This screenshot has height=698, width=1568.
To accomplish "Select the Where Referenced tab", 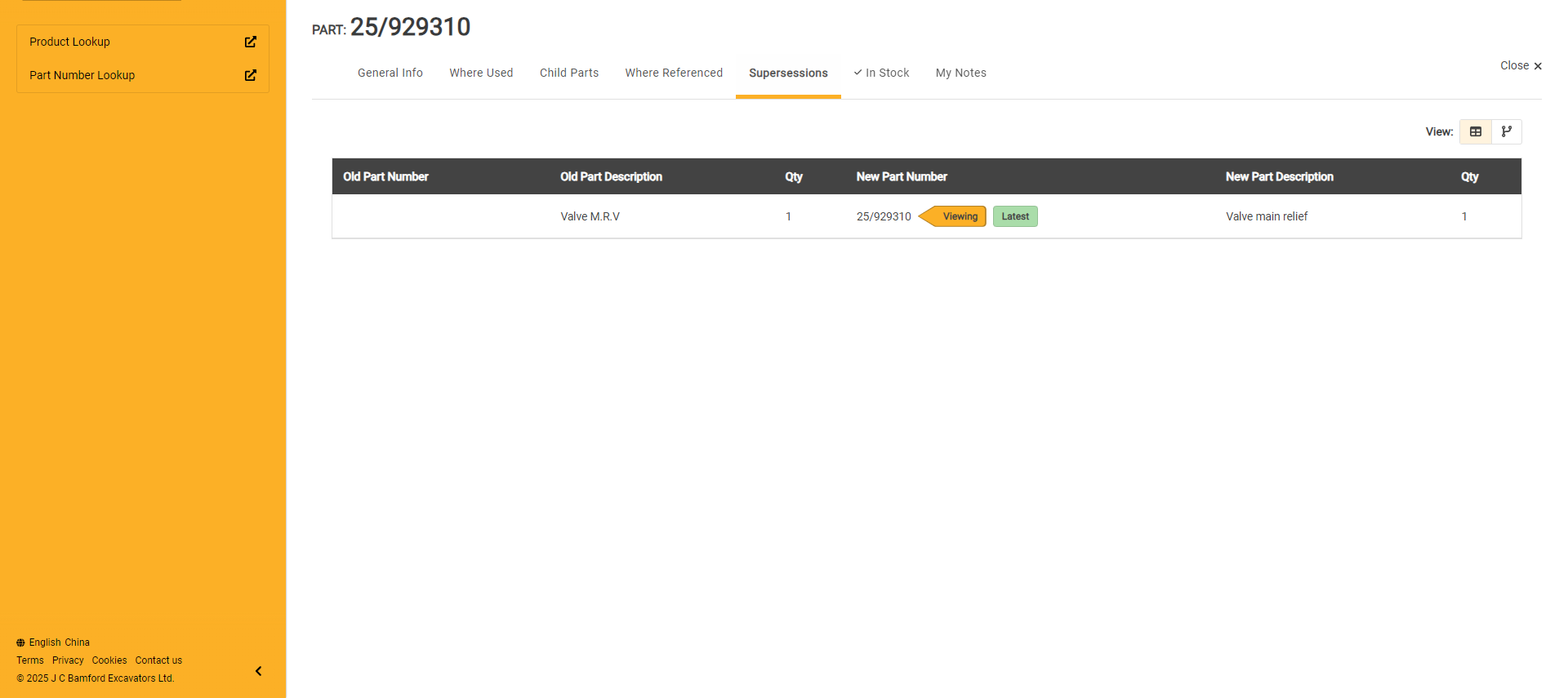I will (674, 73).
